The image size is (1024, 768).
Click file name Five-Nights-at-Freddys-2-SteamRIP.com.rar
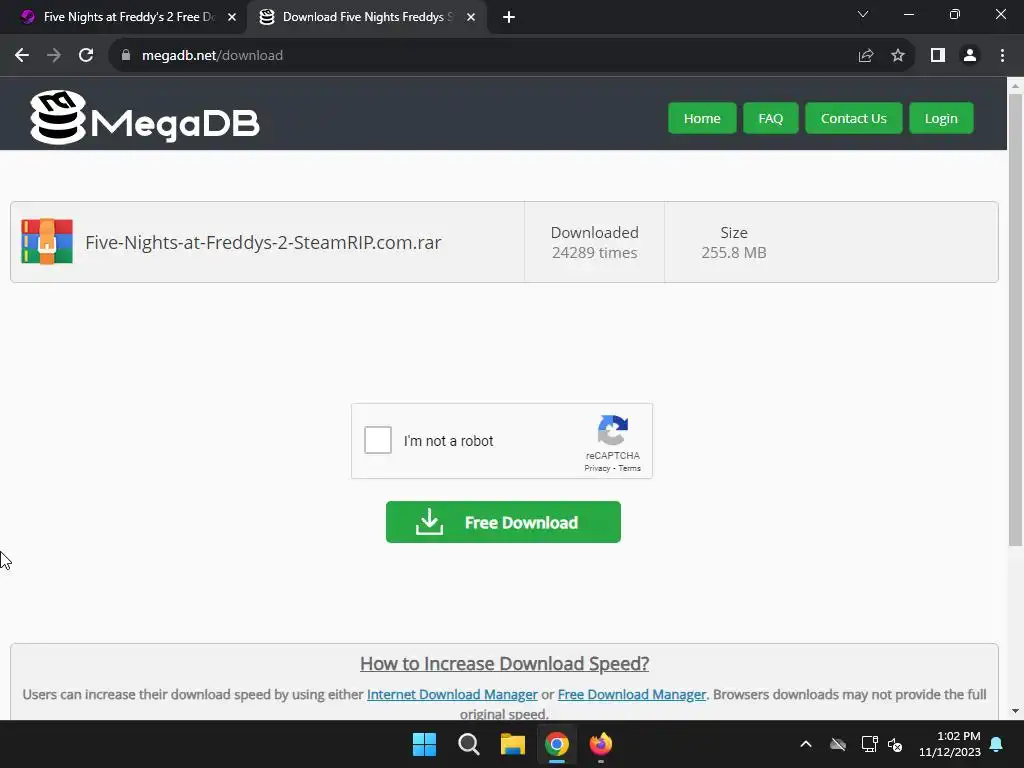[263, 242]
